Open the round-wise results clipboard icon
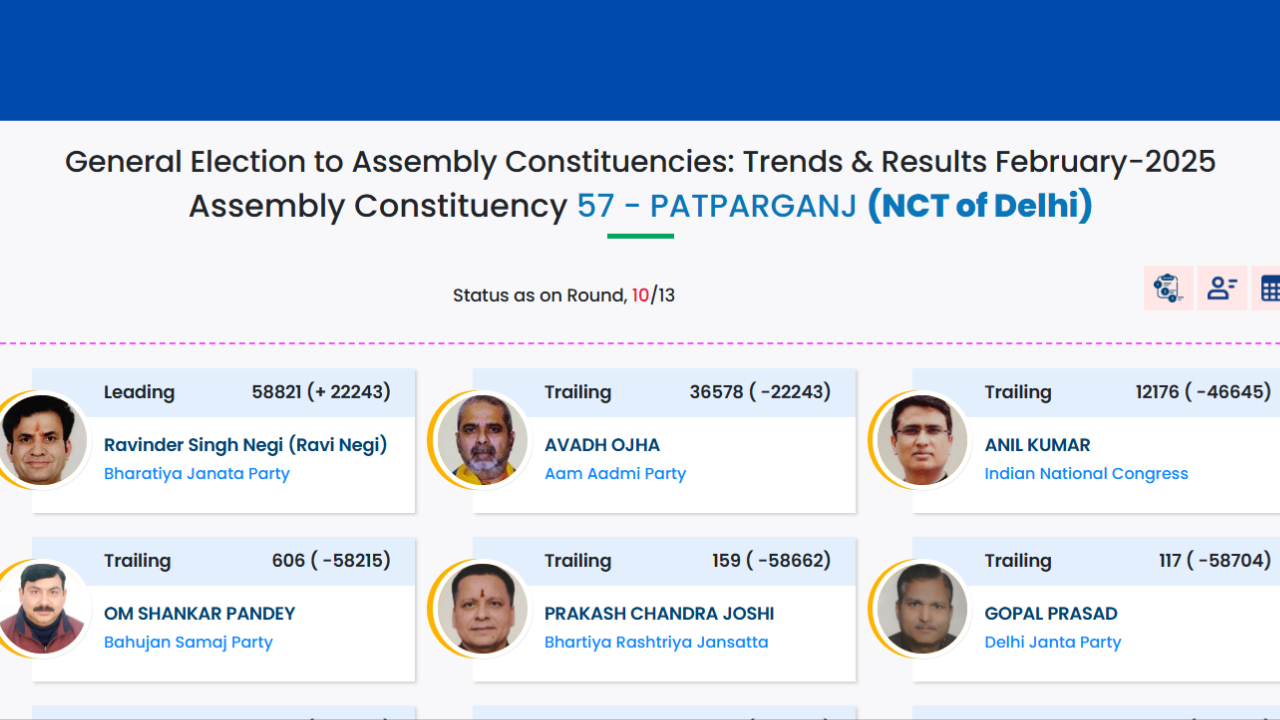This screenshot has width=1280, height=720. pyautogui.click(x=1168, y=289)
